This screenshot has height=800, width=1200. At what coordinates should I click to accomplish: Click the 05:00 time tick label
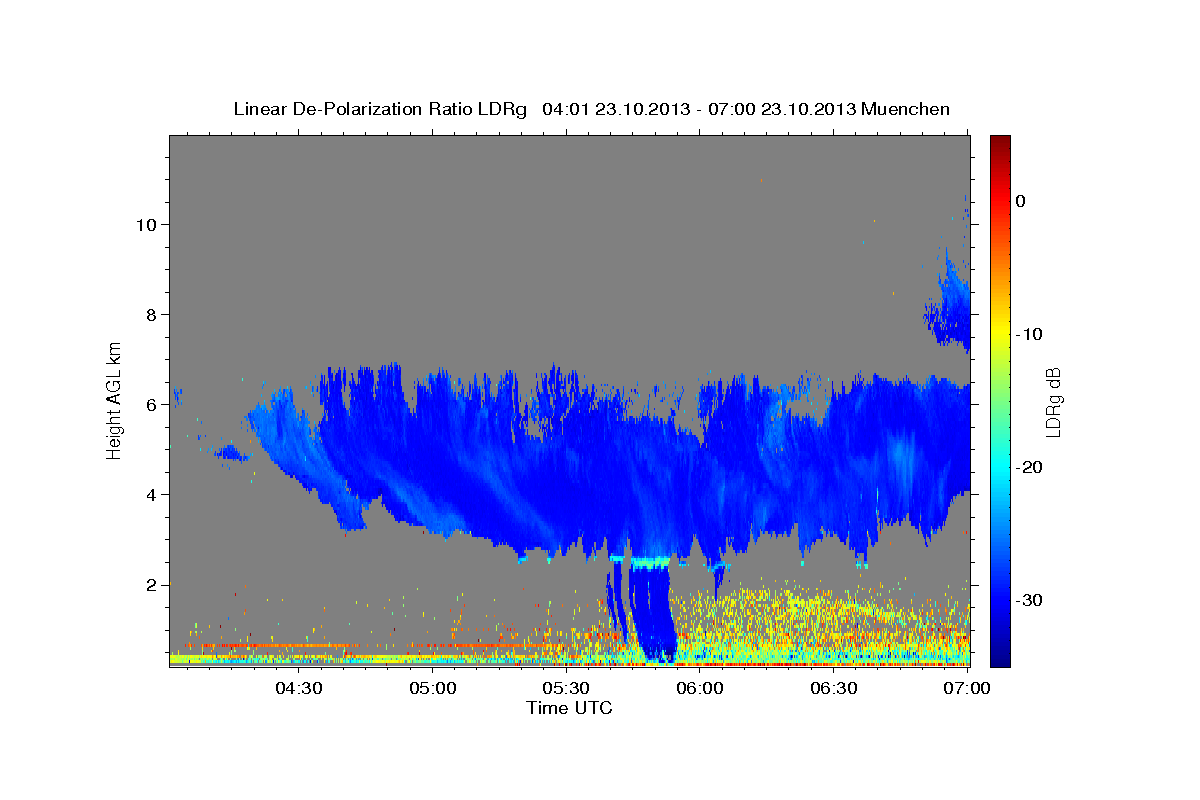[x=433, y=688]
